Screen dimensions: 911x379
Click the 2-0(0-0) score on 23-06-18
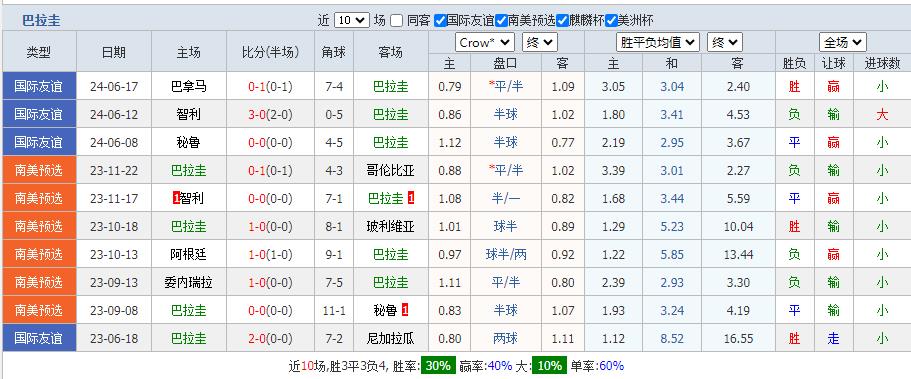pos(270,338)
